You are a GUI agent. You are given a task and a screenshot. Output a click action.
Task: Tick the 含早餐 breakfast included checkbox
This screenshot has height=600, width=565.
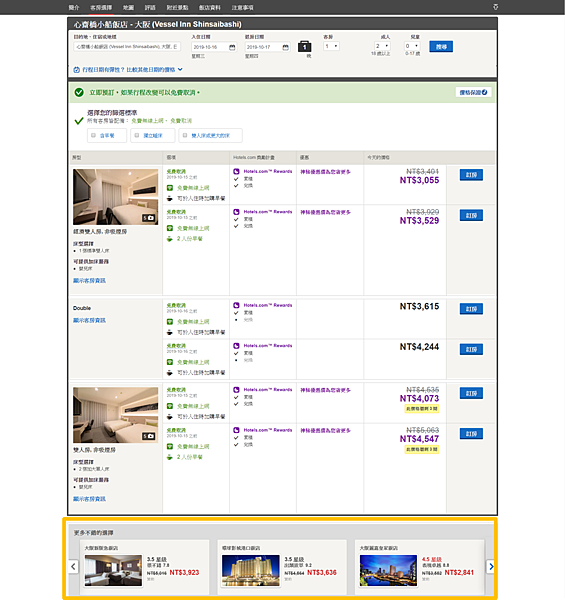93,135
